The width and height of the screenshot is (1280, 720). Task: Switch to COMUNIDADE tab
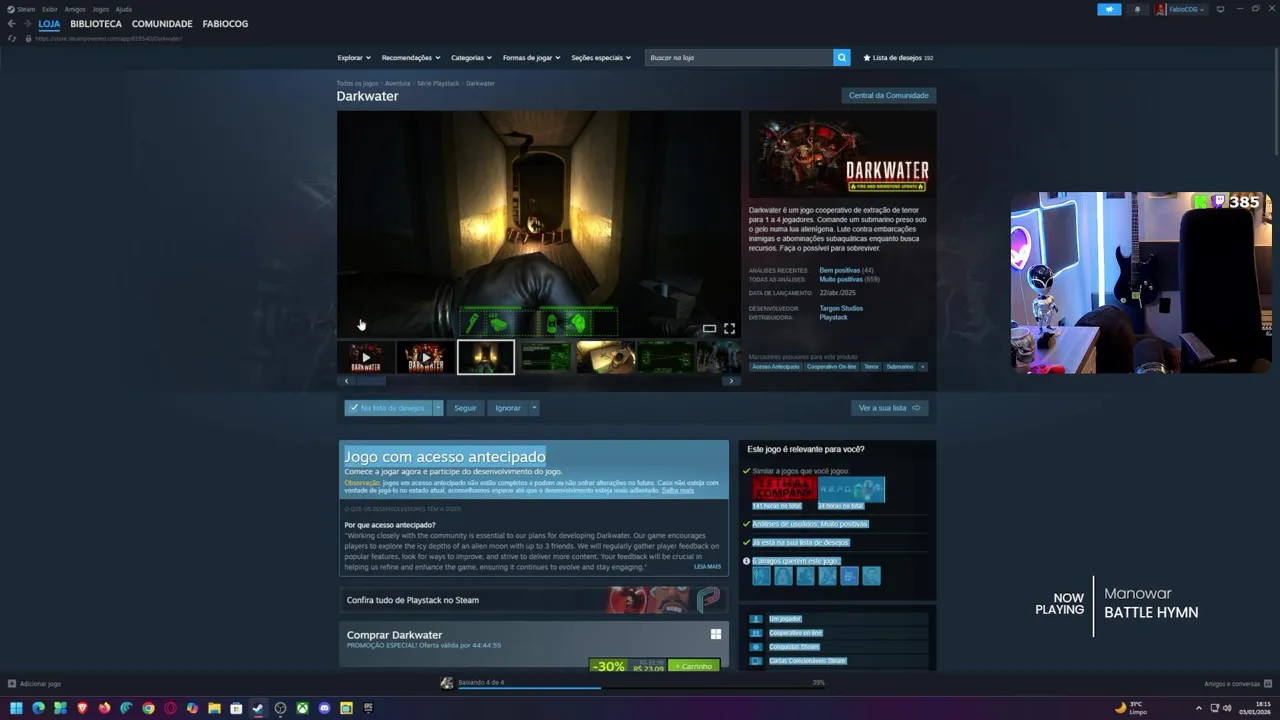tap(162, 24)
